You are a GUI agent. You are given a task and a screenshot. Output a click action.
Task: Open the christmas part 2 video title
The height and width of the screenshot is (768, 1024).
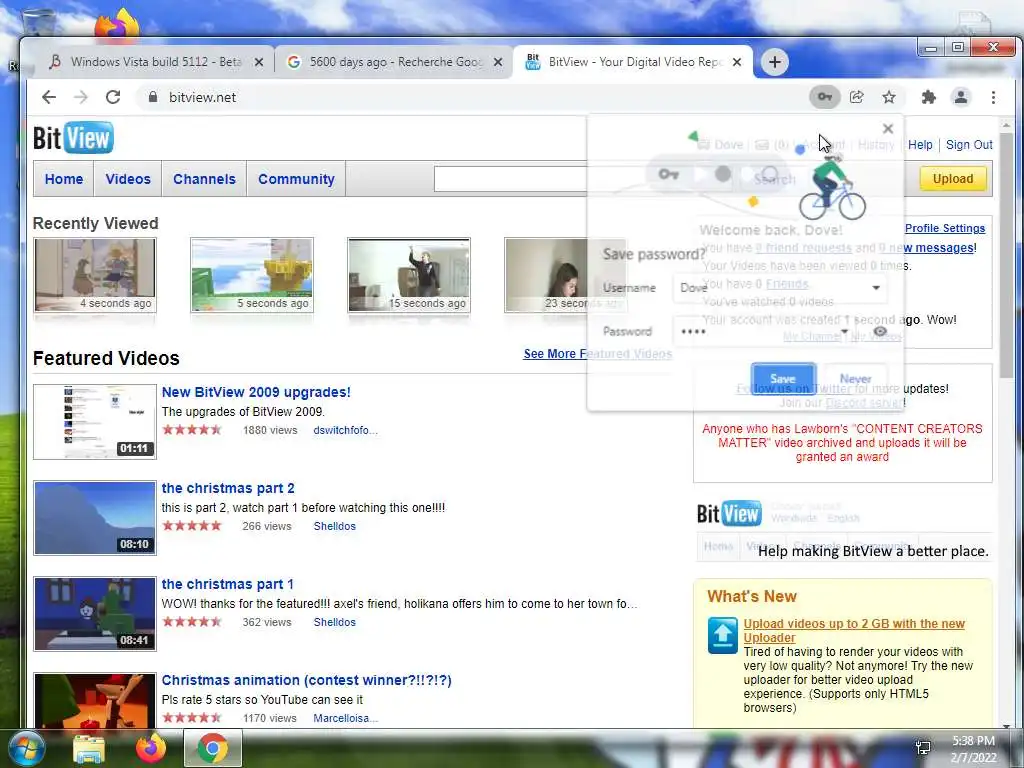tap(228, 488)
